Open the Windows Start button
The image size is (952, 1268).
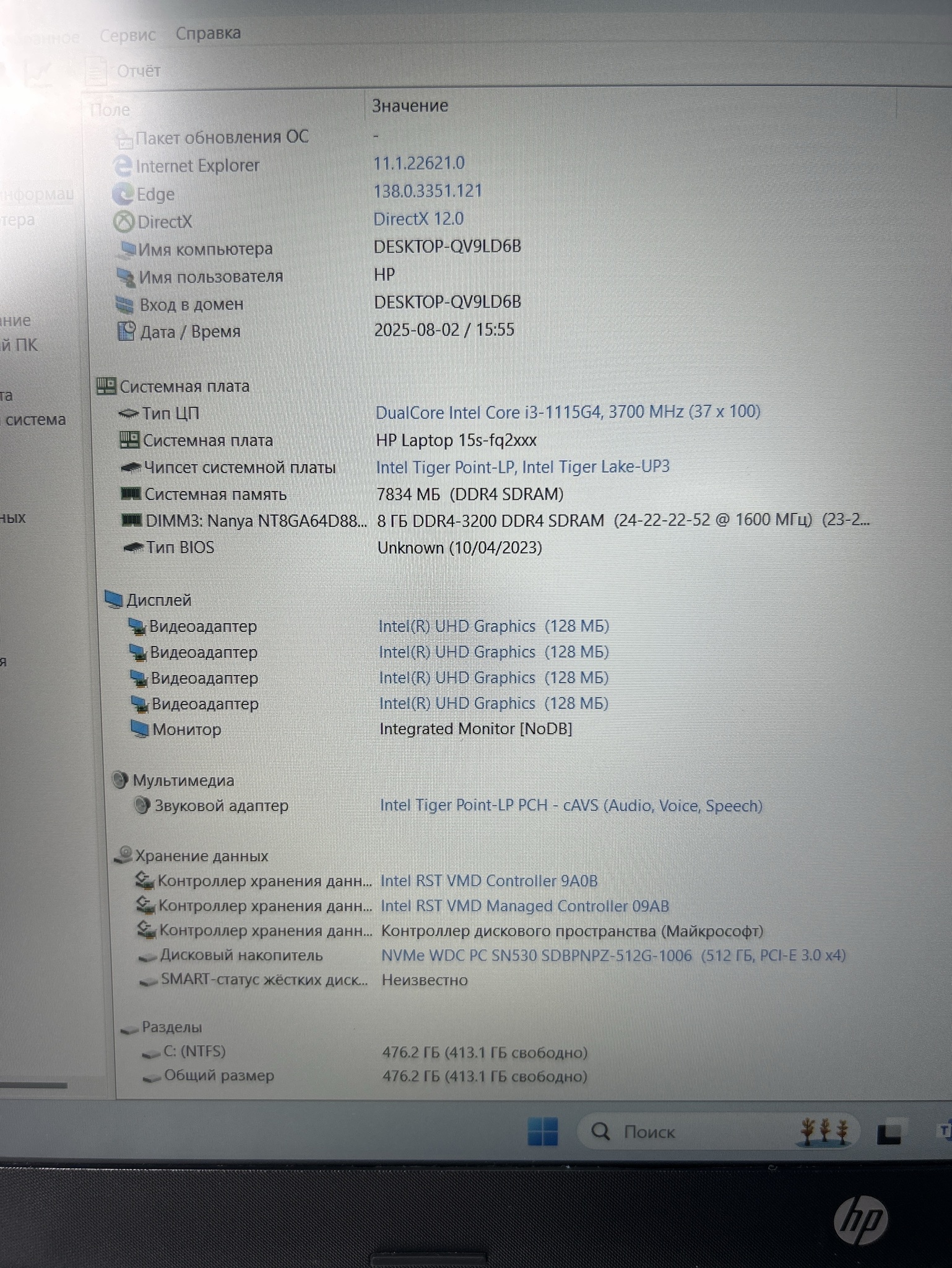pos(543,1132)
